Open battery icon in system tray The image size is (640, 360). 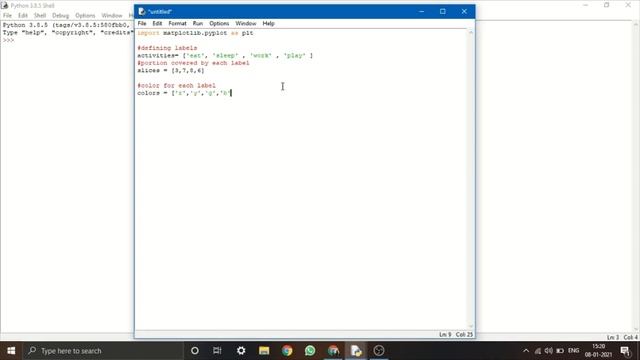[560, 351]
